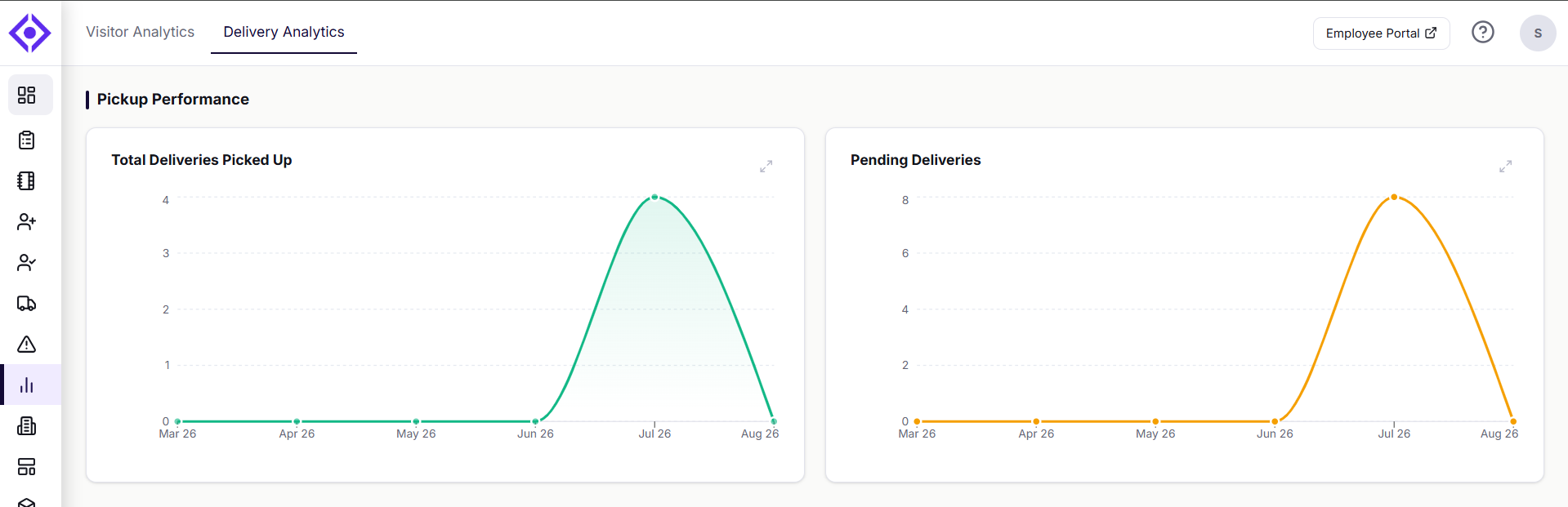Select the notebook logbook sidebar icon
Viewport: 1568px width, 507px height.
pos(27,181)
